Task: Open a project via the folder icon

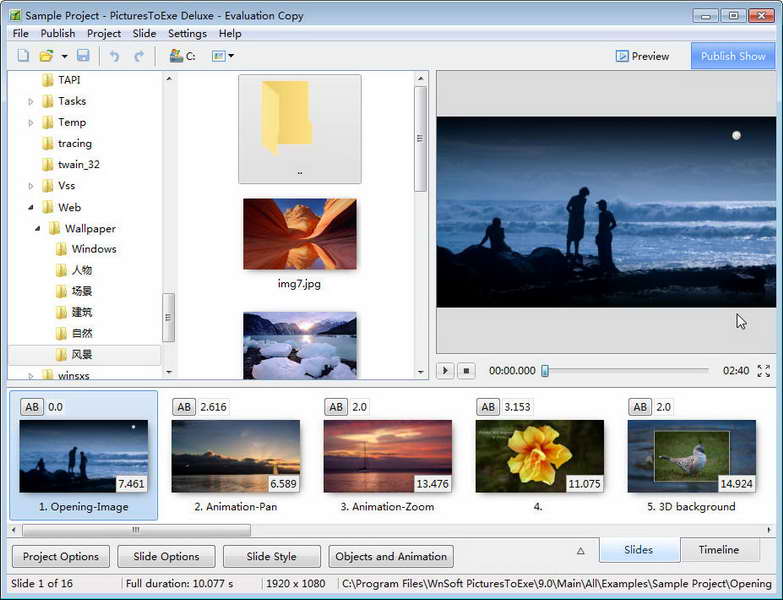Action: tap(46, 55)
